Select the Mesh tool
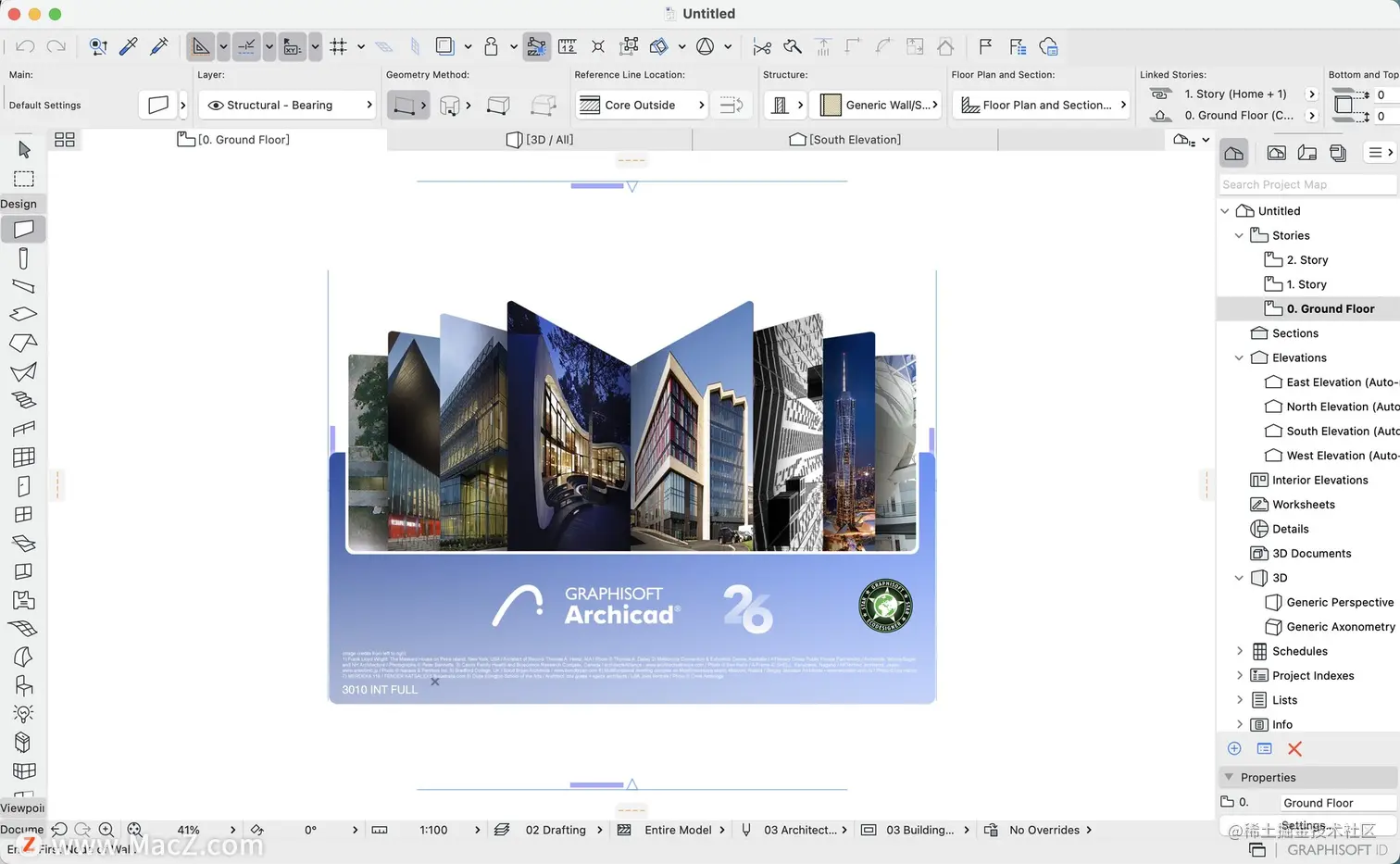 point(24,629)
